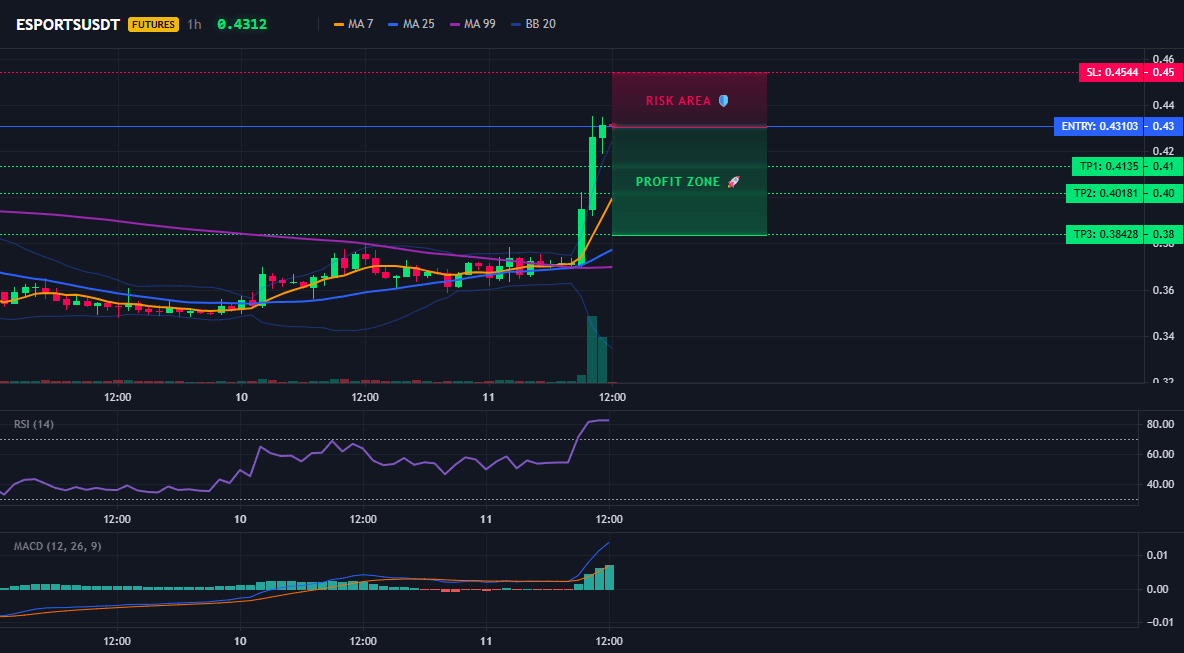This screenshot has height=653, width=1184.
Task: Click the 0.42 price axis value
Action: [x=1163, y=151]
